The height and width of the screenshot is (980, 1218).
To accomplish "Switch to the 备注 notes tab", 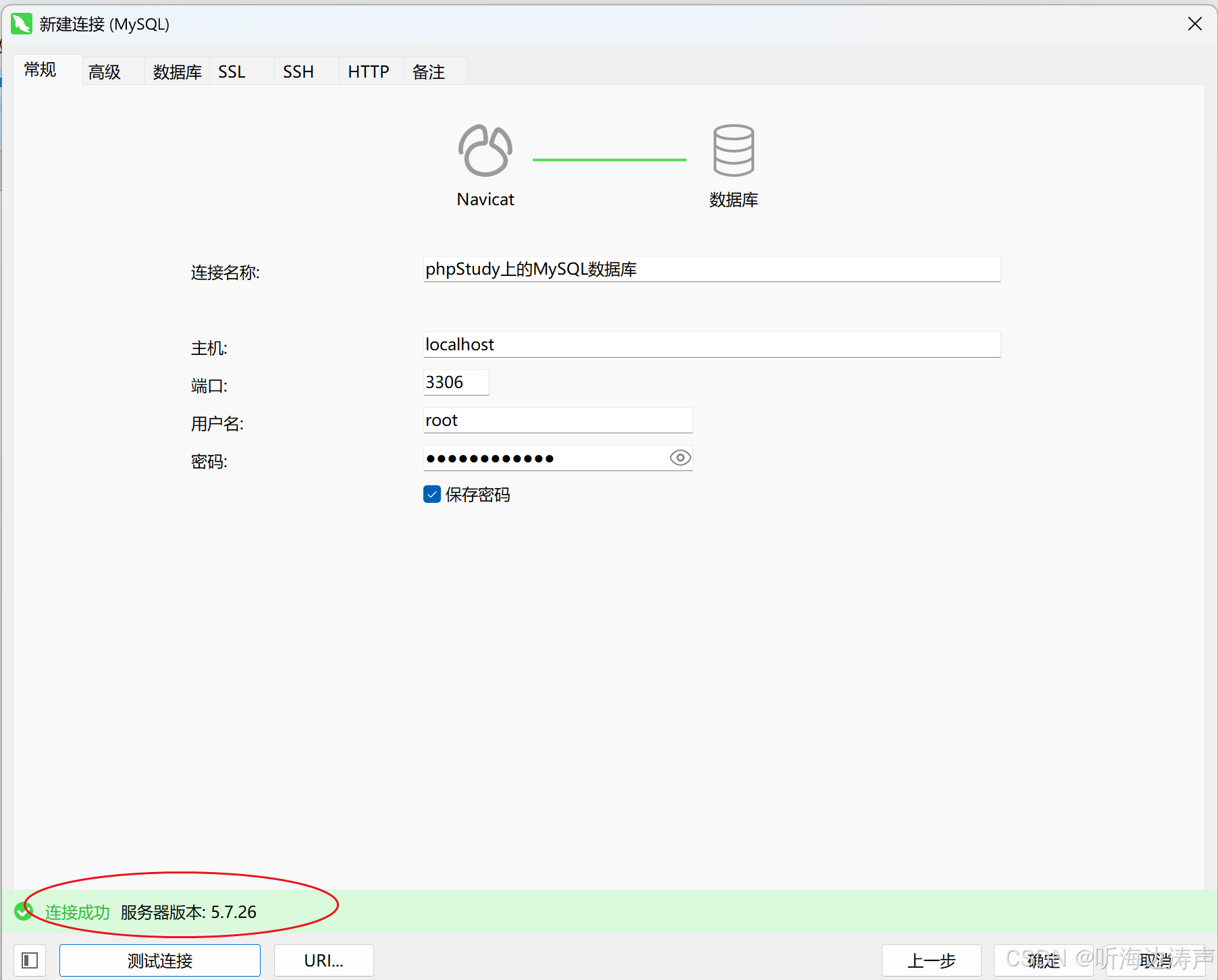I will pyautogui.click(x=428, y=71).
